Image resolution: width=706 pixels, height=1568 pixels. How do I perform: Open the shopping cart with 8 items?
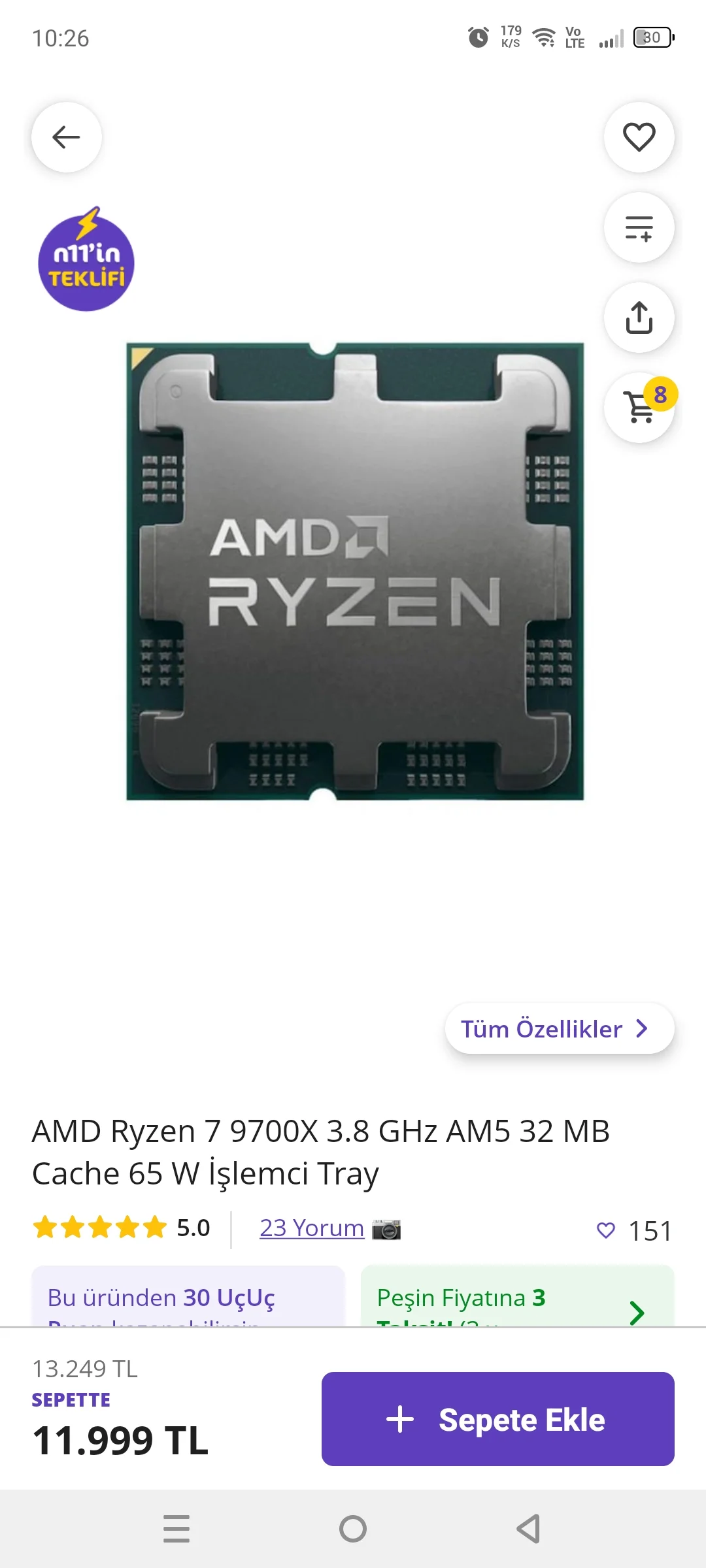coord(640,407)
